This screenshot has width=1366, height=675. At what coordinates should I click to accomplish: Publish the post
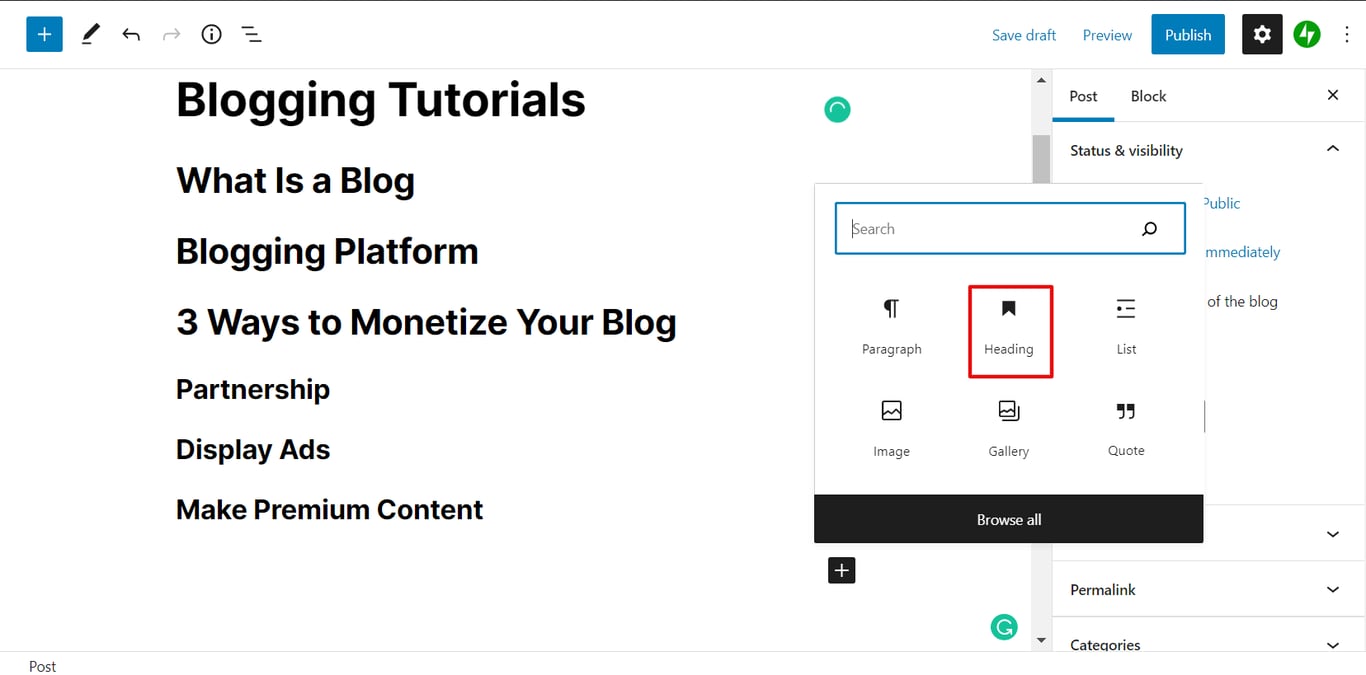(x=1187, y=34)
